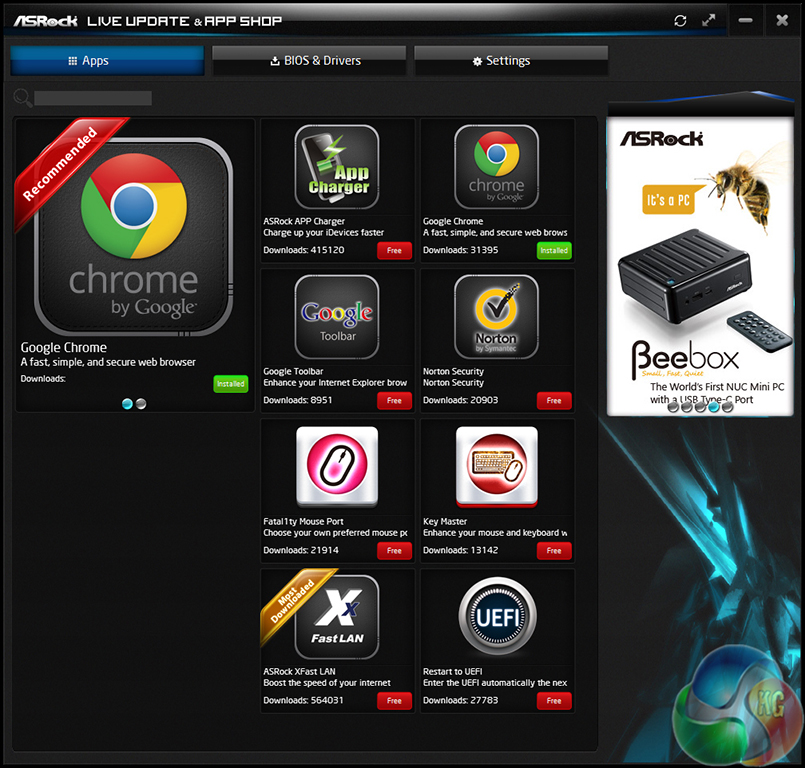Open the Settings tab
The width and height of the screenshot is (805, 768).
click(x=511, y=61)
